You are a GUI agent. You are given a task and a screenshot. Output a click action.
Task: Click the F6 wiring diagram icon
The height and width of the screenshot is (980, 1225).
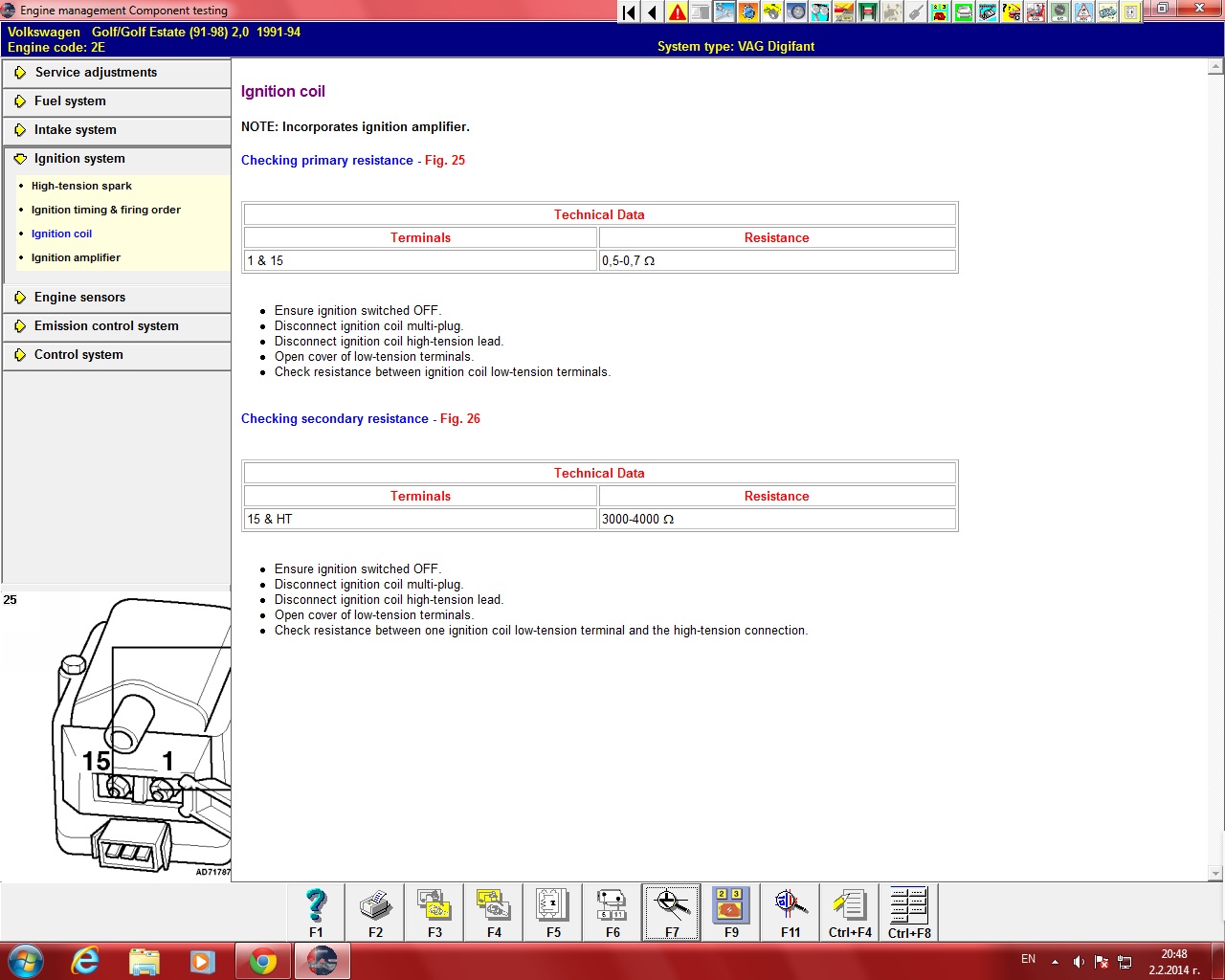(612, 911)
